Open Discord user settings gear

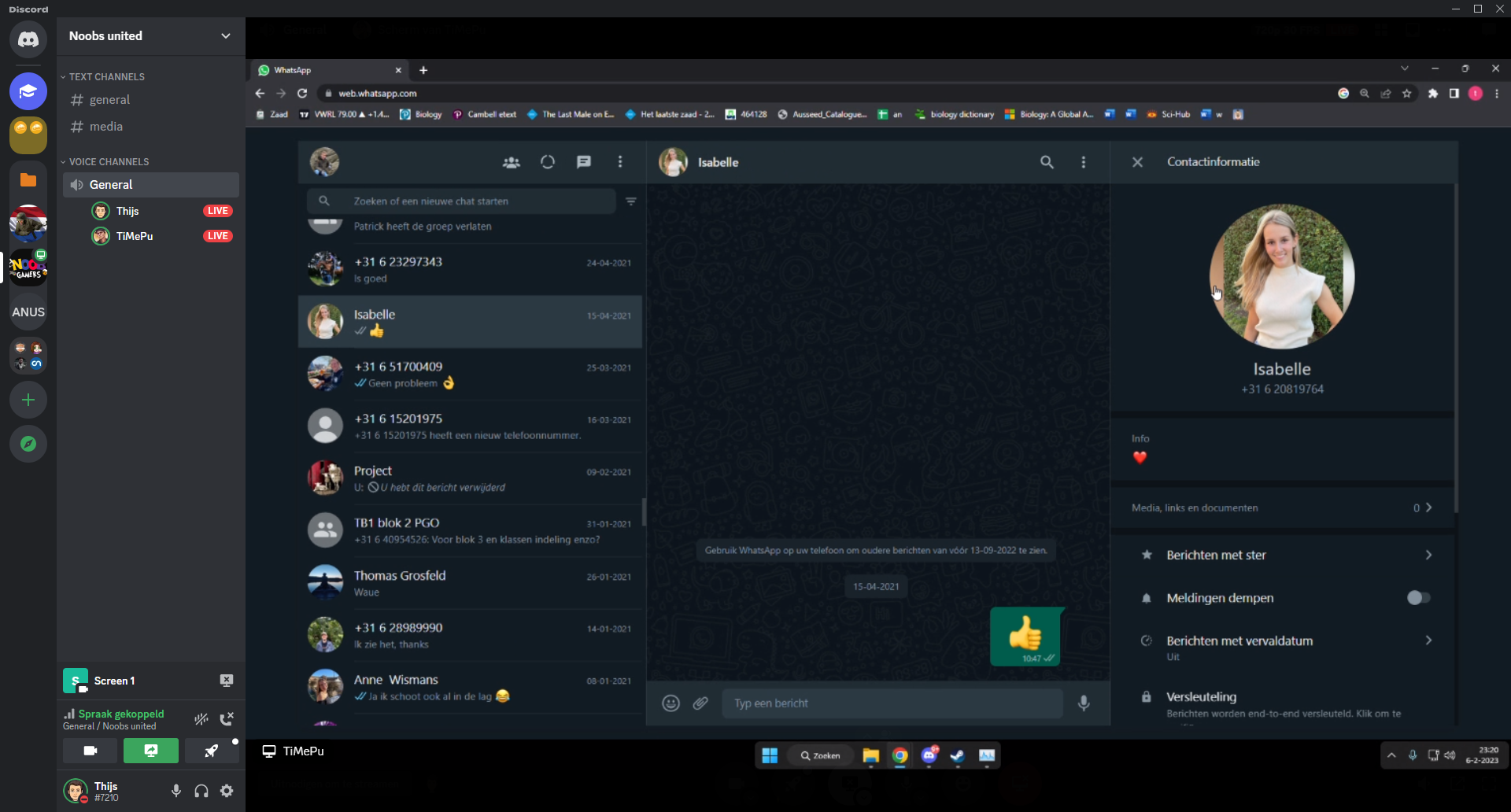tap(227, 791)
